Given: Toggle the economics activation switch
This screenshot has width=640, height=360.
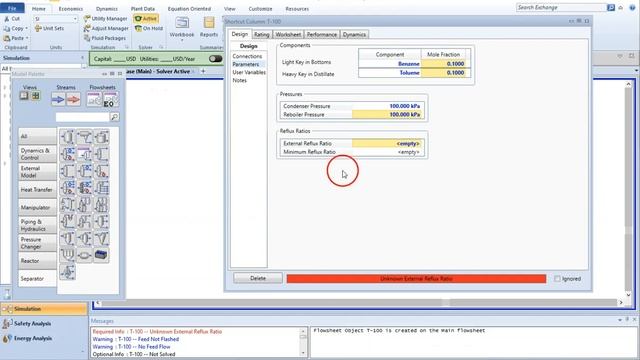Looking at the screenshot, I should click(x=215, y=59).
